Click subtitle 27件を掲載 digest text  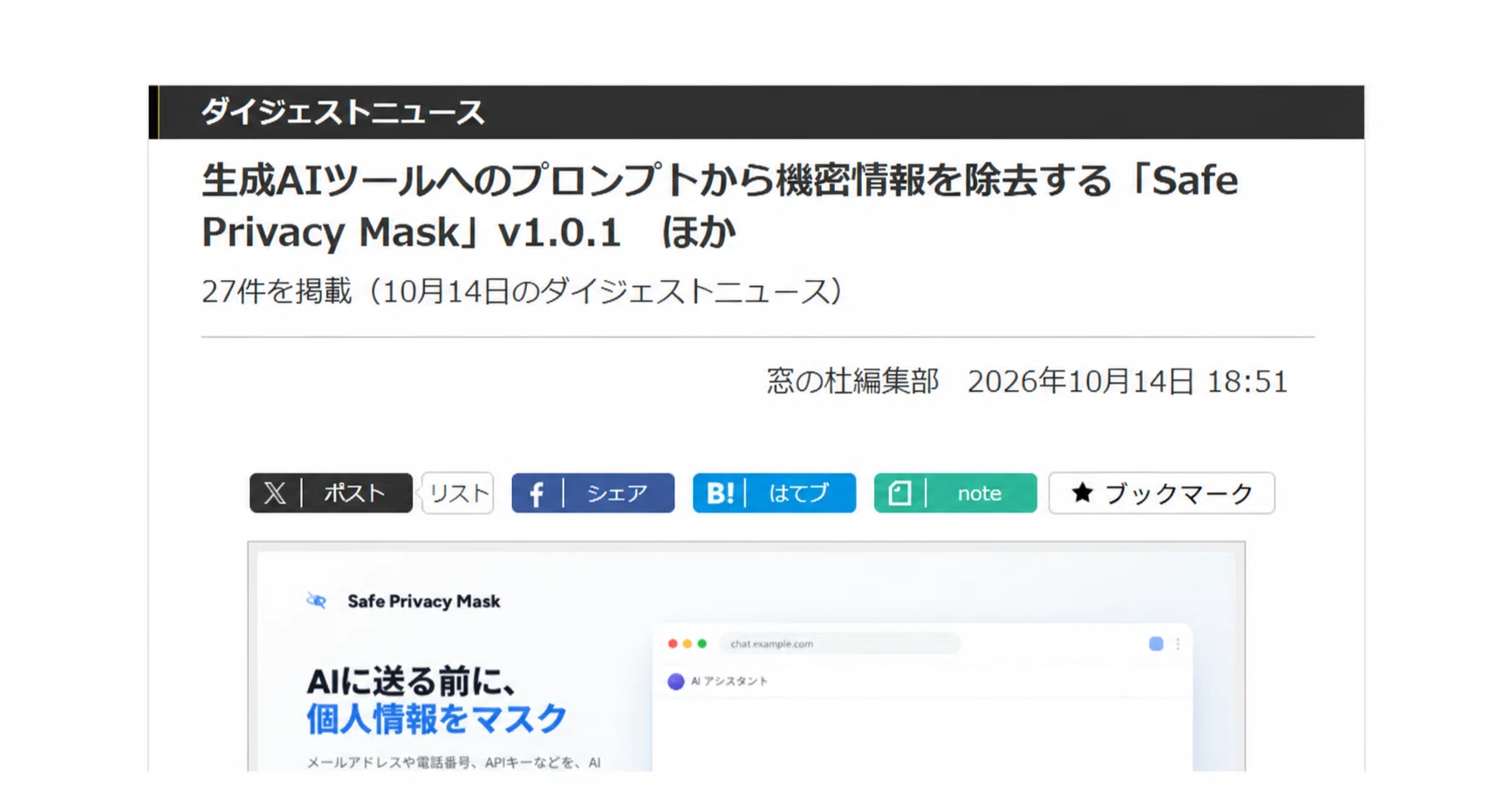pyautogui.click(x=522, y=291)
